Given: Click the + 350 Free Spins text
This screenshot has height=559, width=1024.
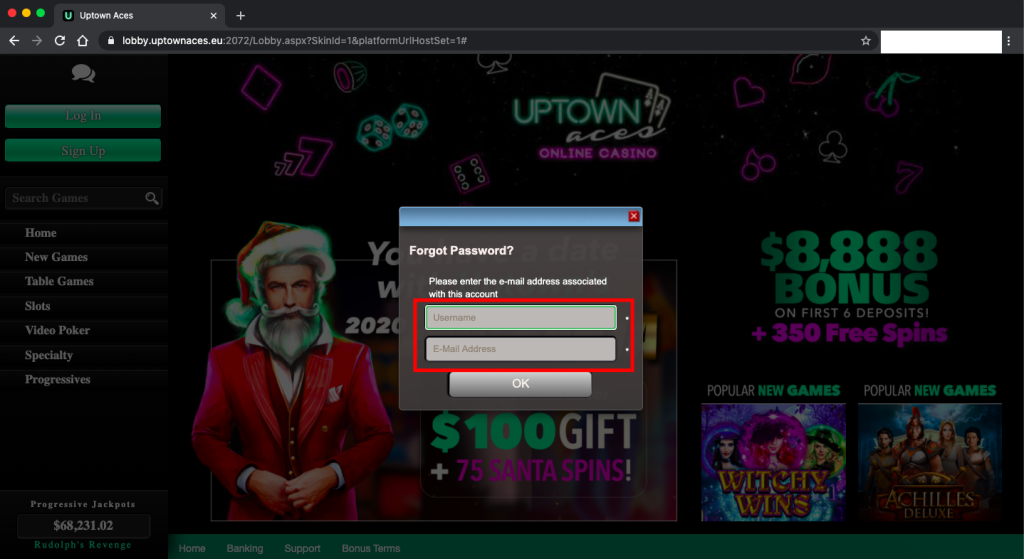Looking at the screenshot, I should pos(849,334).
